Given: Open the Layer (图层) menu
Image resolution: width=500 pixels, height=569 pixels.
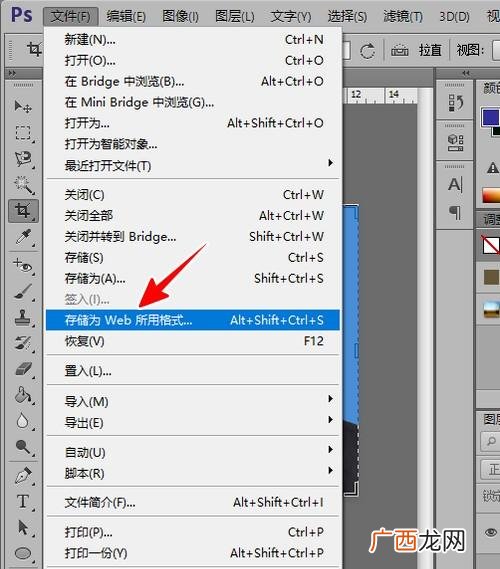Looking at the screenshot, I should point(235,16).
